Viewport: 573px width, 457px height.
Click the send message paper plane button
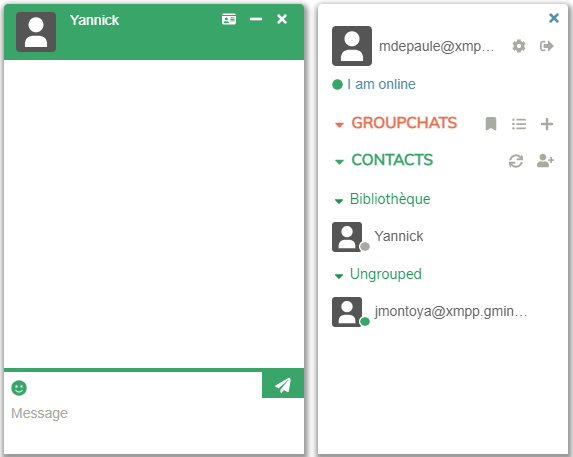[283, 385]
